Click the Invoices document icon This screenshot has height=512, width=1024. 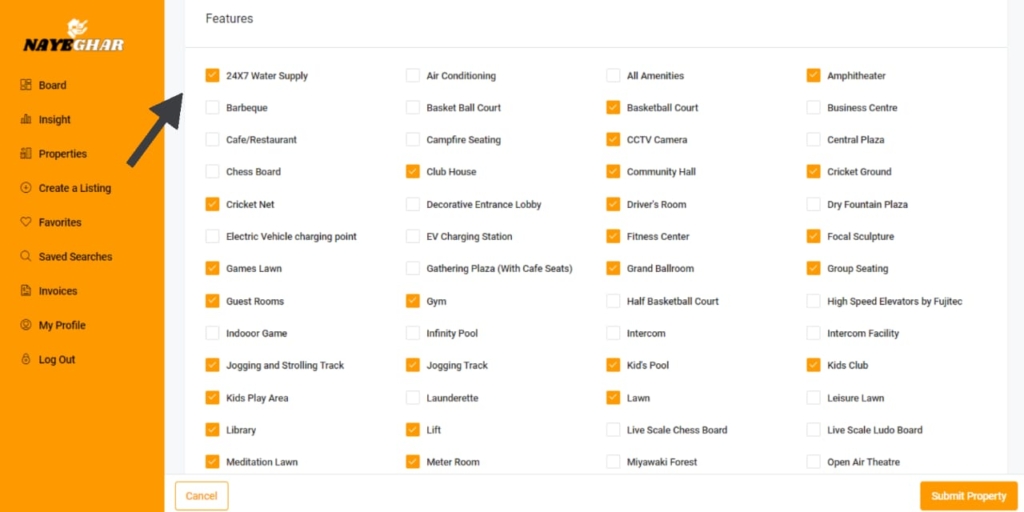tap(26, 291)
